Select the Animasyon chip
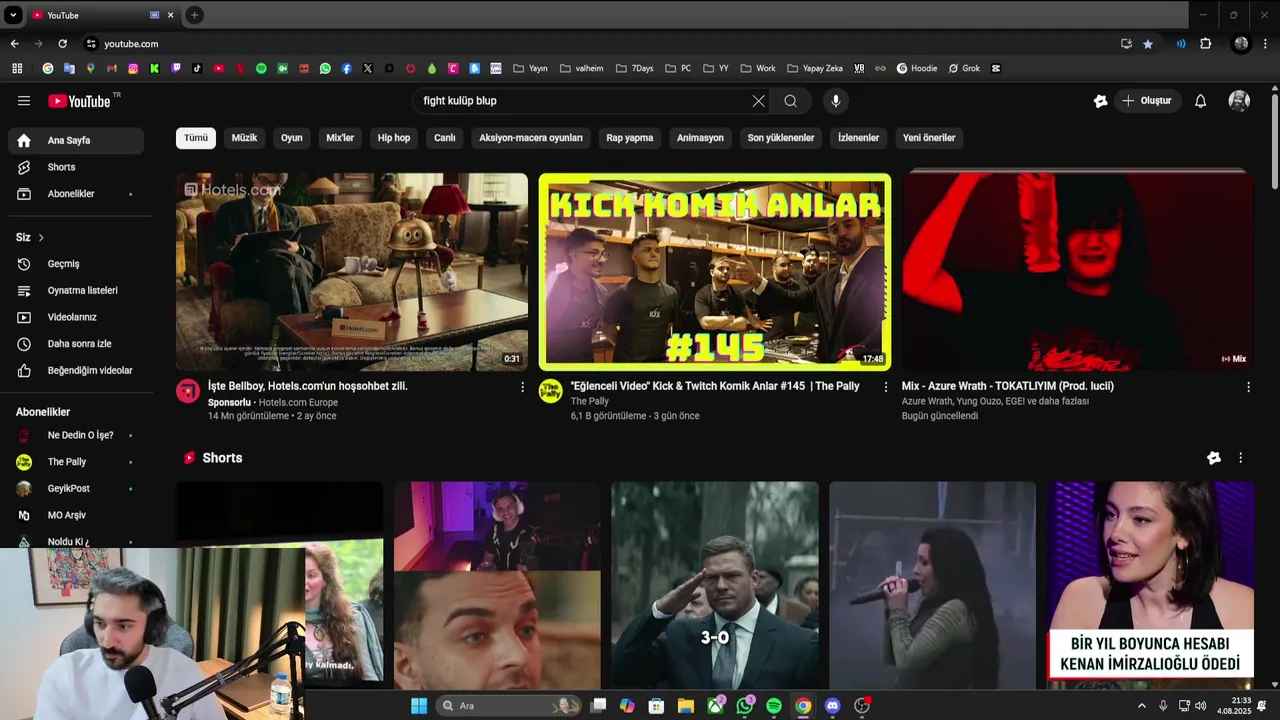The image size is (1280, 720). point(700,138)
